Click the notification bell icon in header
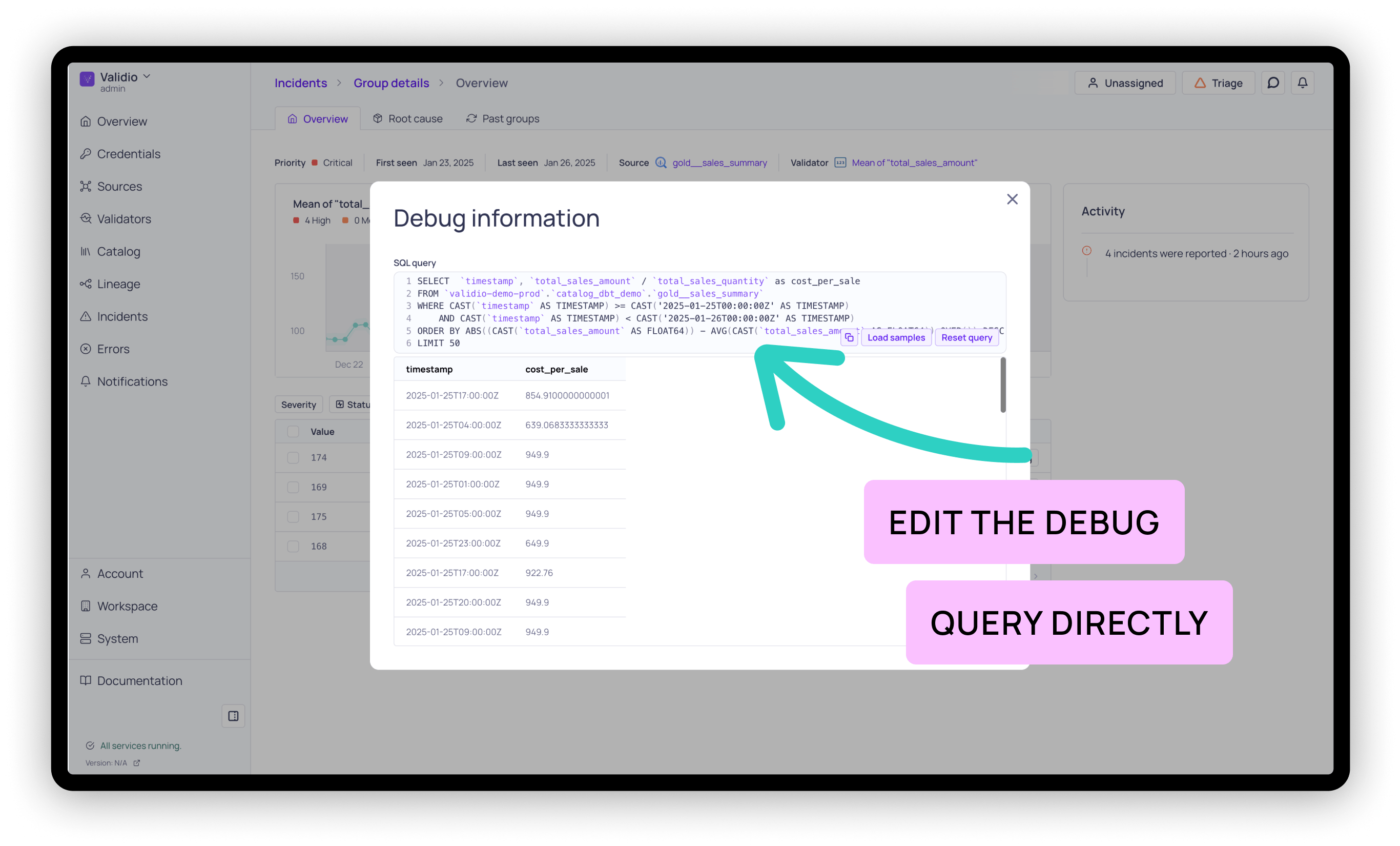This screenshot has height=846, width=1400. point(1302,83)
